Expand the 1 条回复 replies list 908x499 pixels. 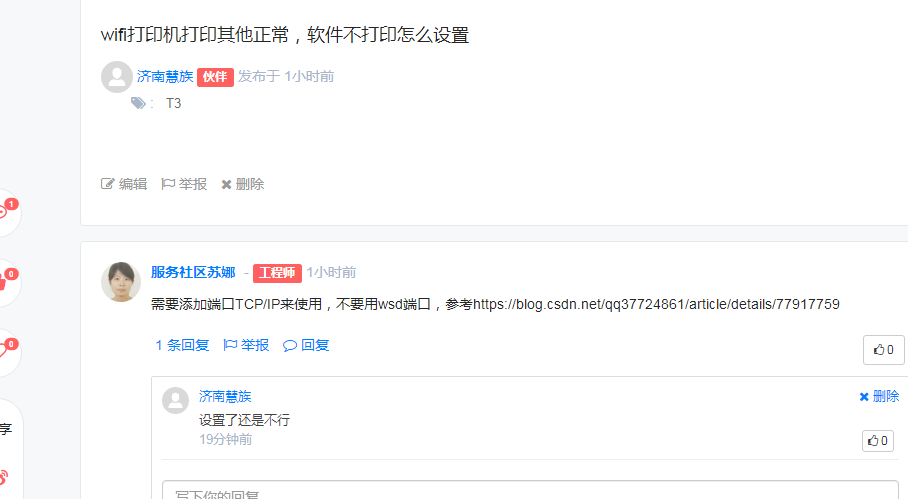point(182,346)
